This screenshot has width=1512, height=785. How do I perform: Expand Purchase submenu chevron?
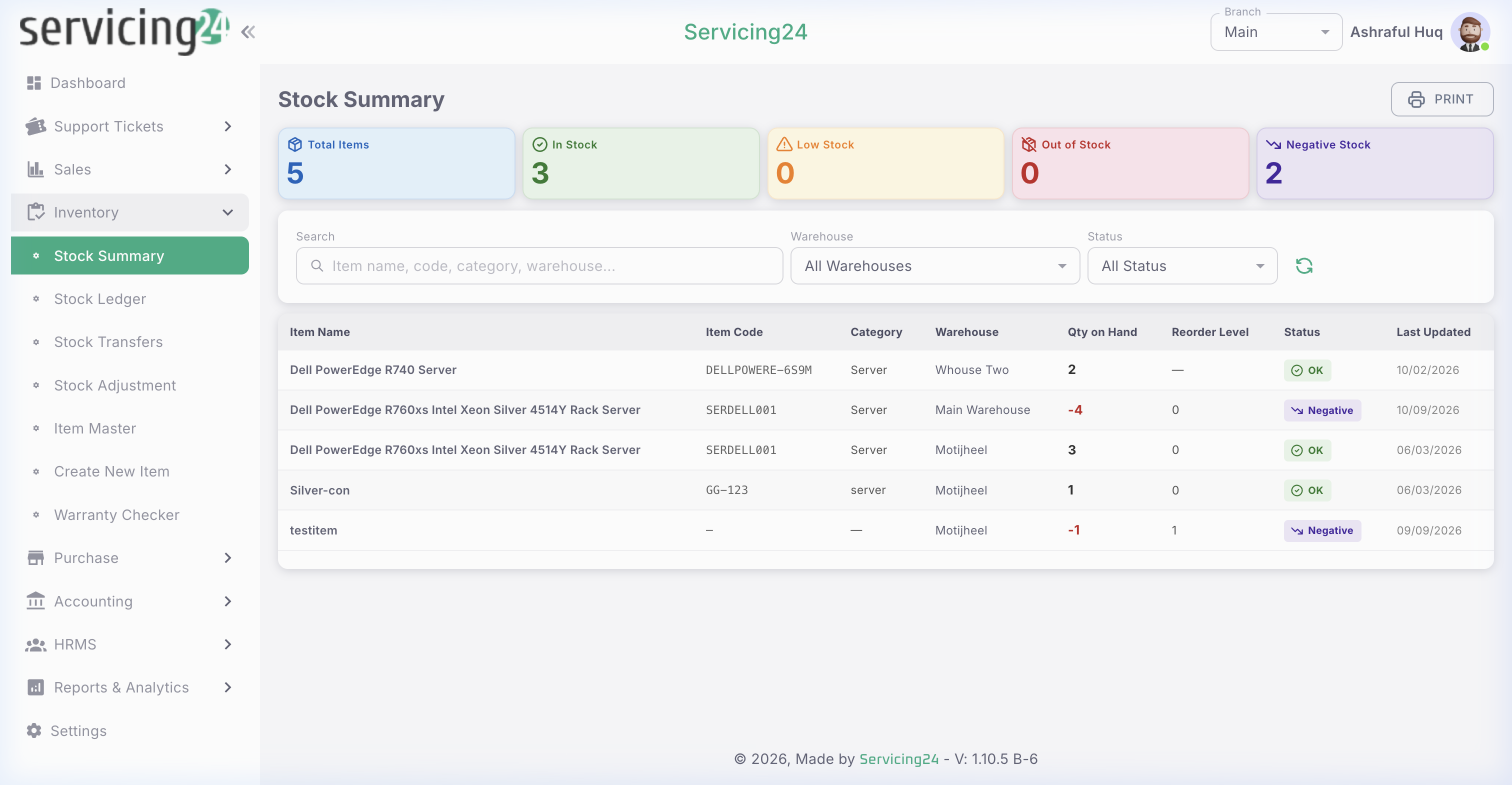227,558
